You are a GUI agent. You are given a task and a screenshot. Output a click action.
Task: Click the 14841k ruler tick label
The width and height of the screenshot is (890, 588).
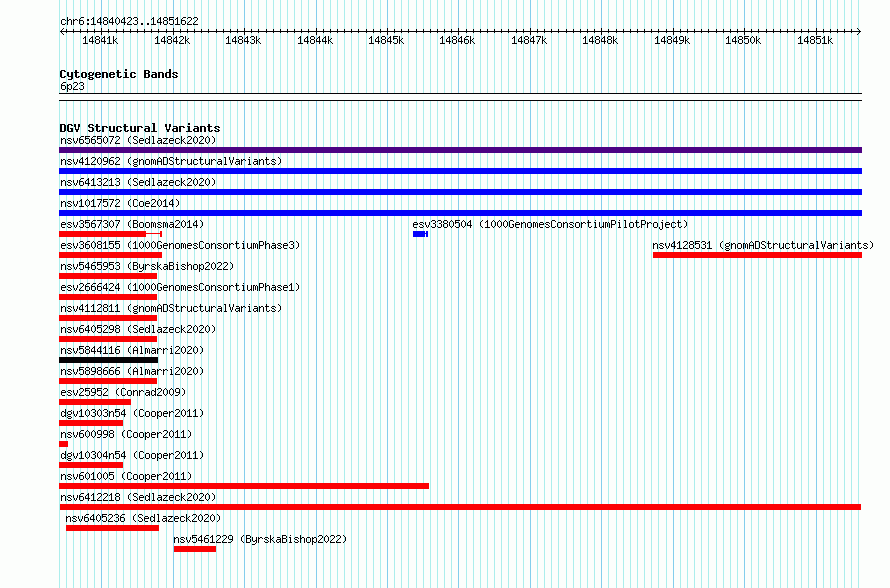pos(100,40)
